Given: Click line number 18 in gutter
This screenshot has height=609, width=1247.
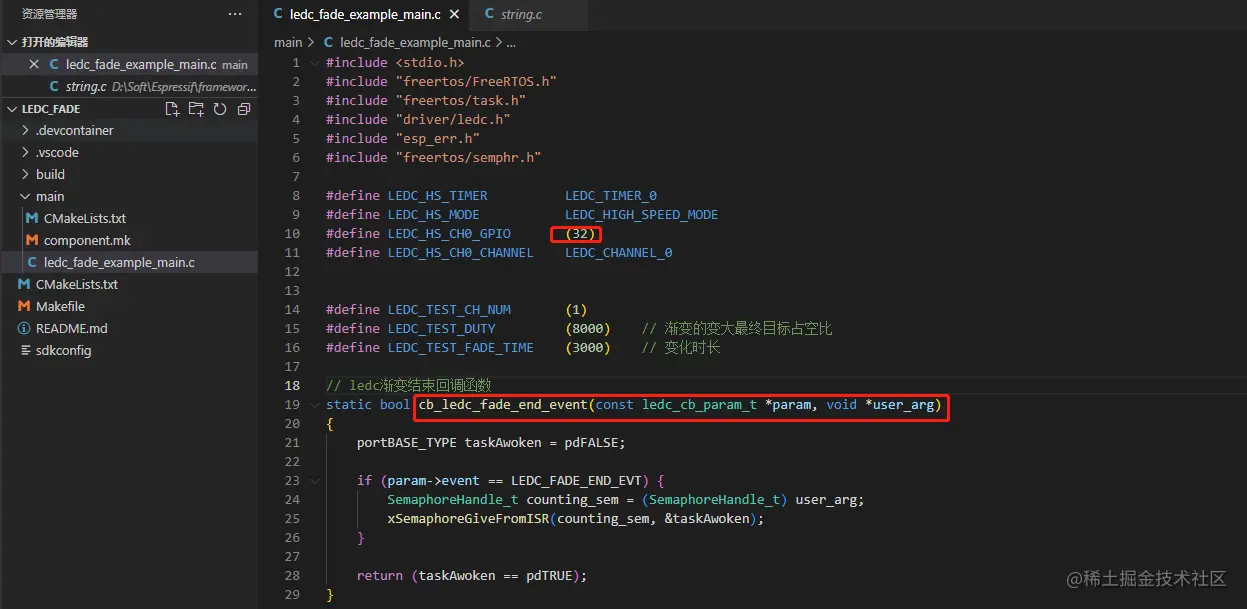Looking at the screenshot, I should tap(292, 386).
